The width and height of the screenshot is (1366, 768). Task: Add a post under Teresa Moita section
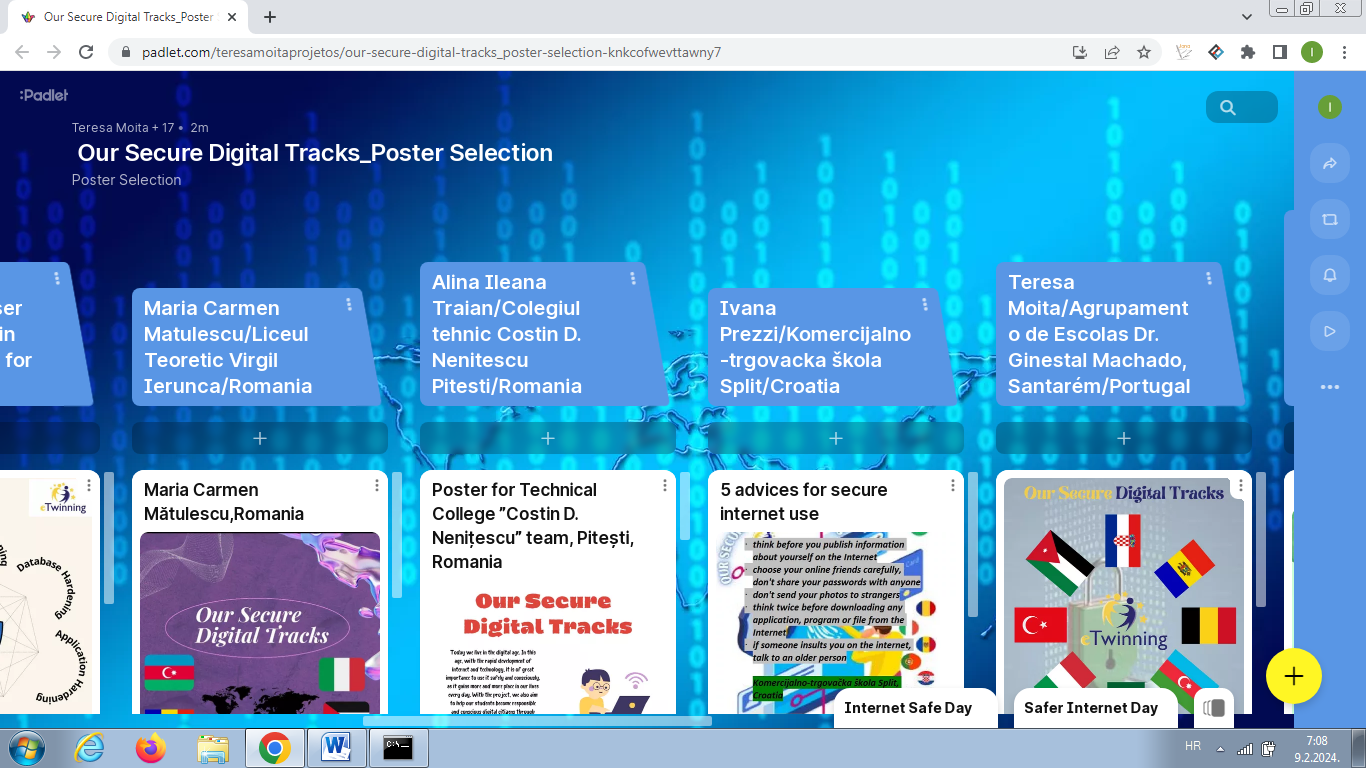coord(1123,438)
